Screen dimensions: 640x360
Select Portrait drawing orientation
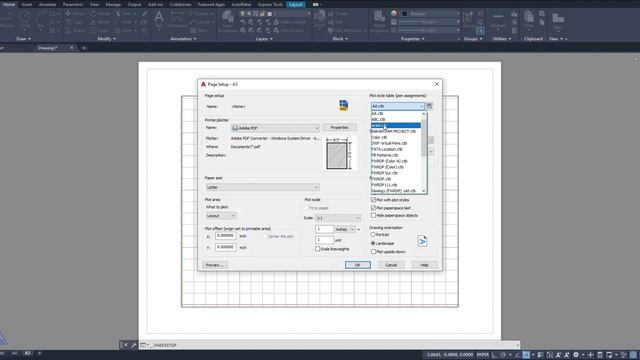[373, 235]
